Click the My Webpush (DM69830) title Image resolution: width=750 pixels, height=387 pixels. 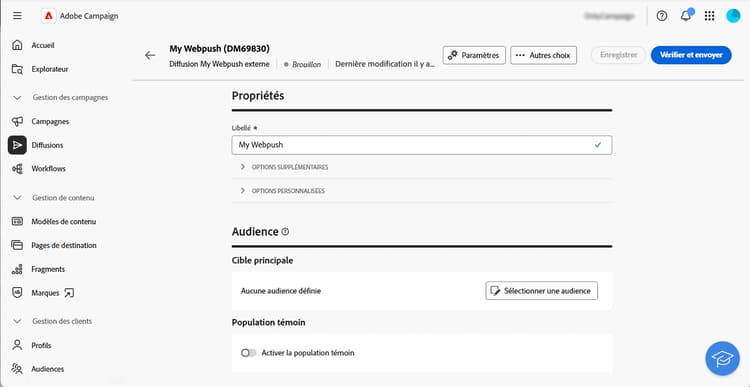220,48
